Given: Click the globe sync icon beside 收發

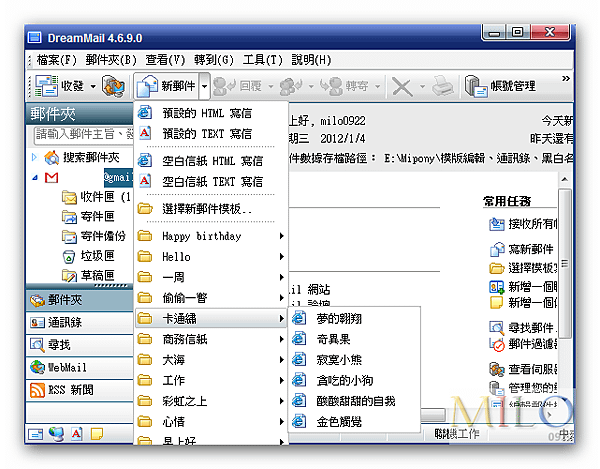Looking at the screenshot, I should pos(113,86).
